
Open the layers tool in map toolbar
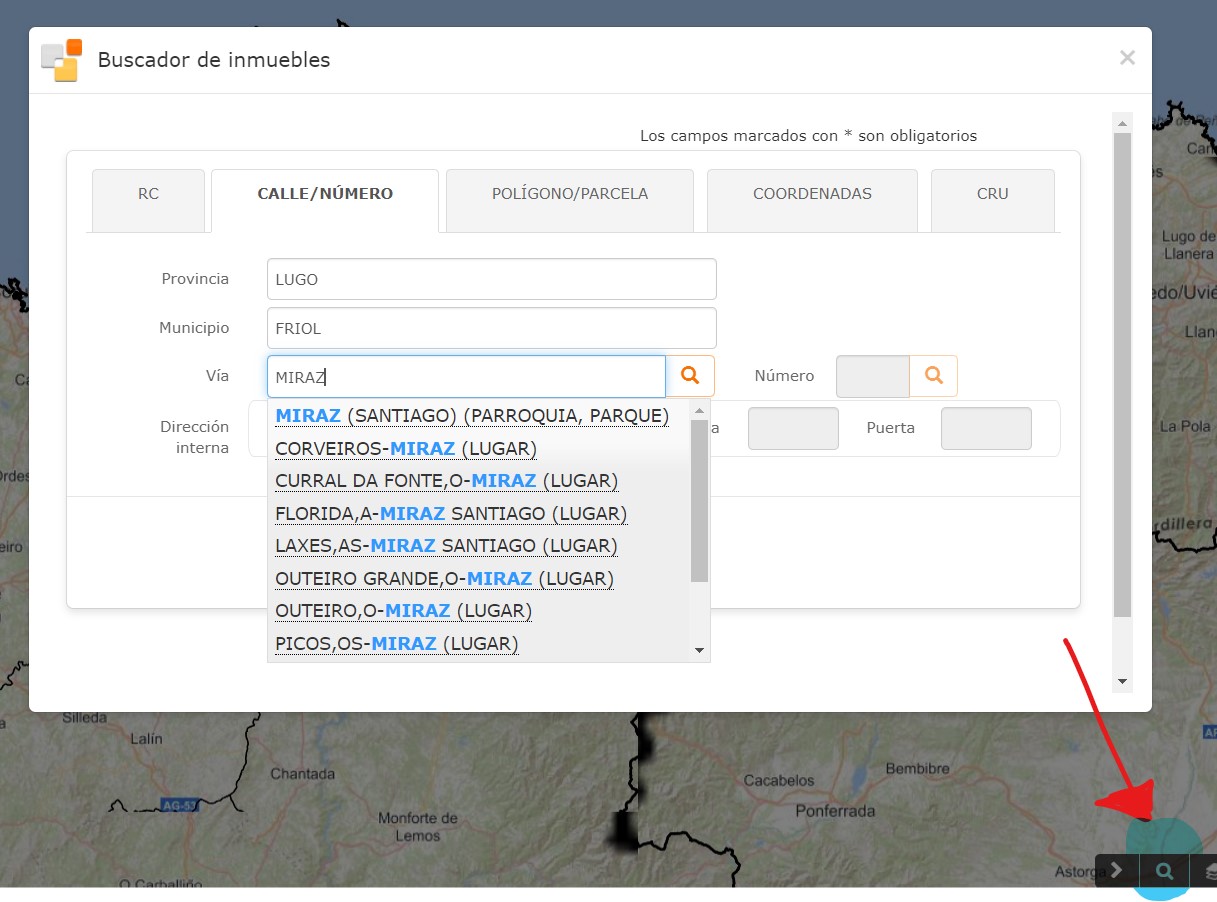[x=1208, y=870]
